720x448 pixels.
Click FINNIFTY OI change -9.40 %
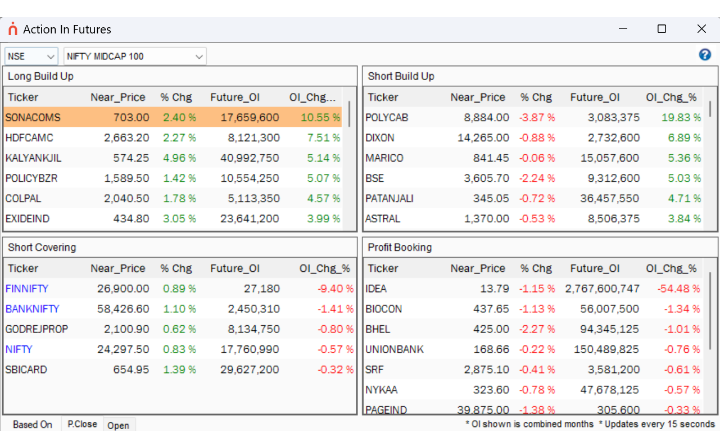pos(335,289)
